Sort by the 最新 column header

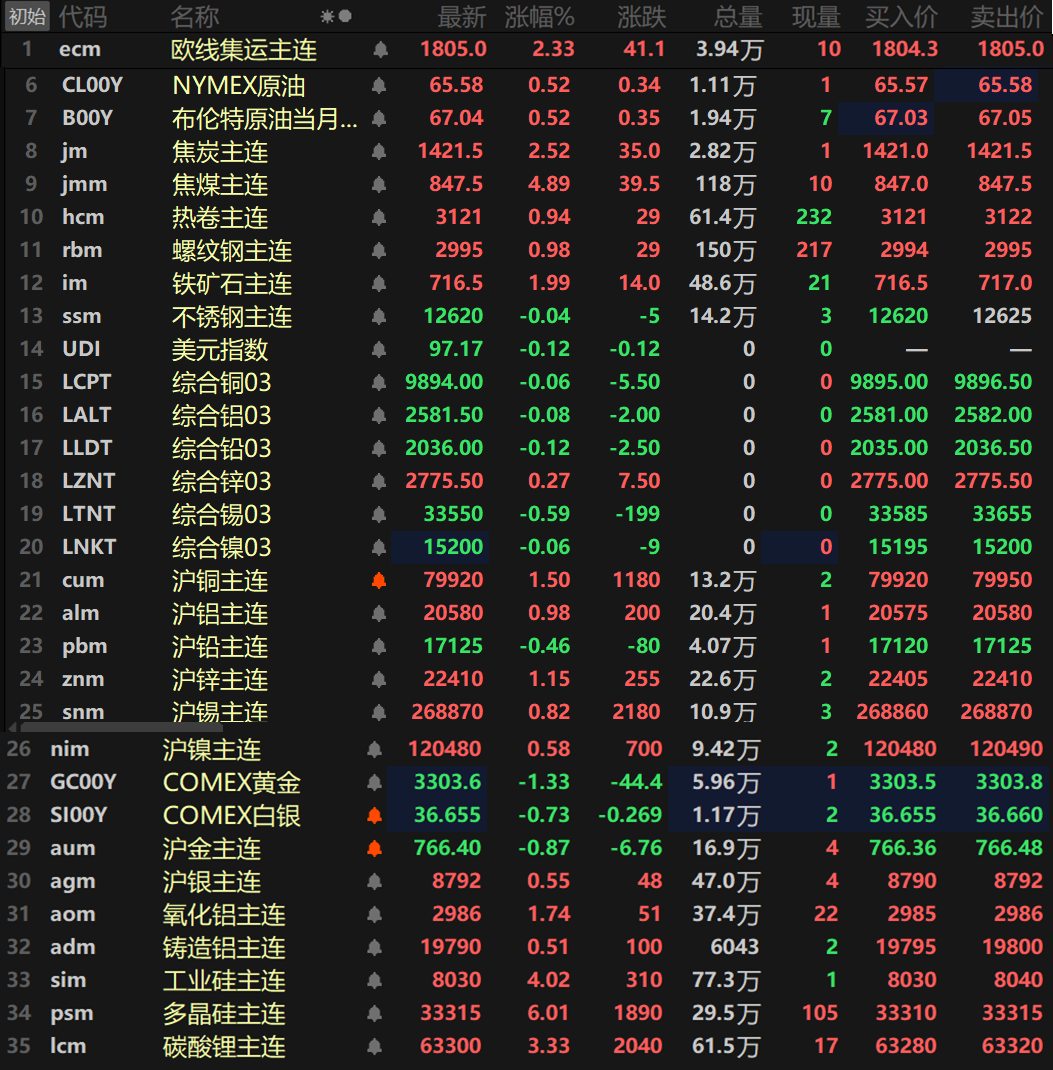[x=462, y=16]
